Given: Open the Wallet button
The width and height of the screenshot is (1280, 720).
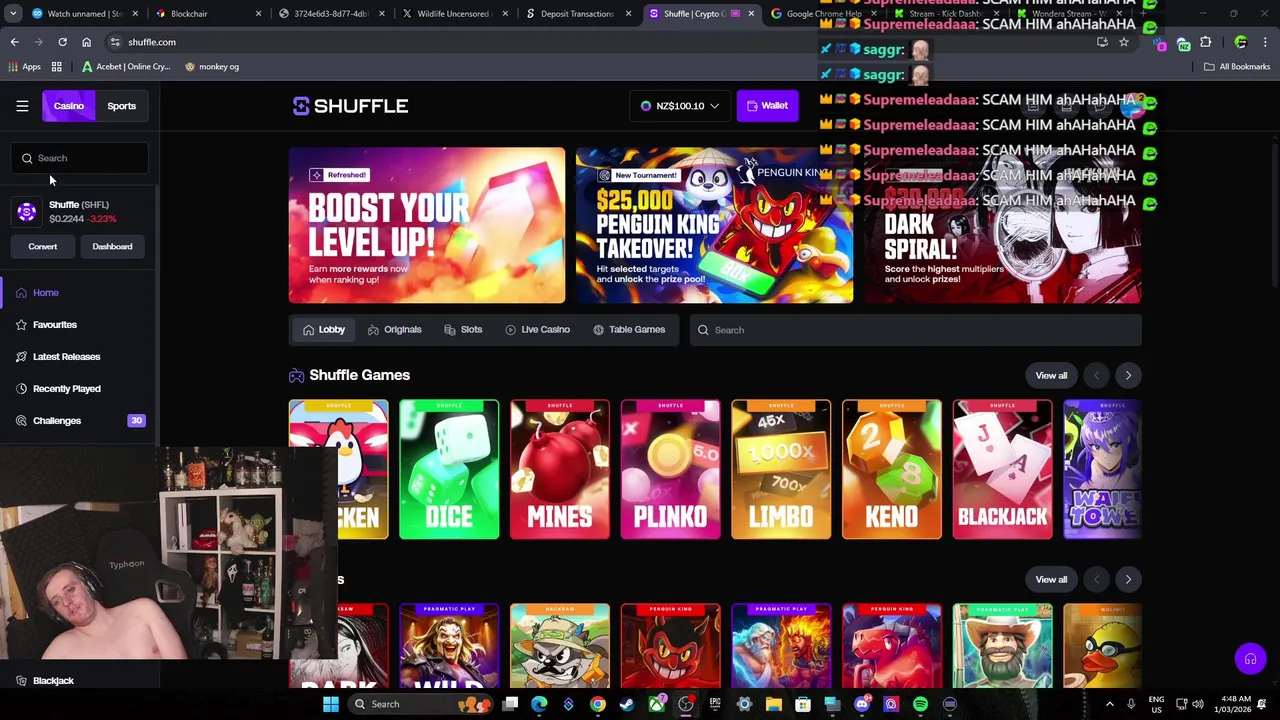Looking at the screenshot, I should (x=767, y=106).
